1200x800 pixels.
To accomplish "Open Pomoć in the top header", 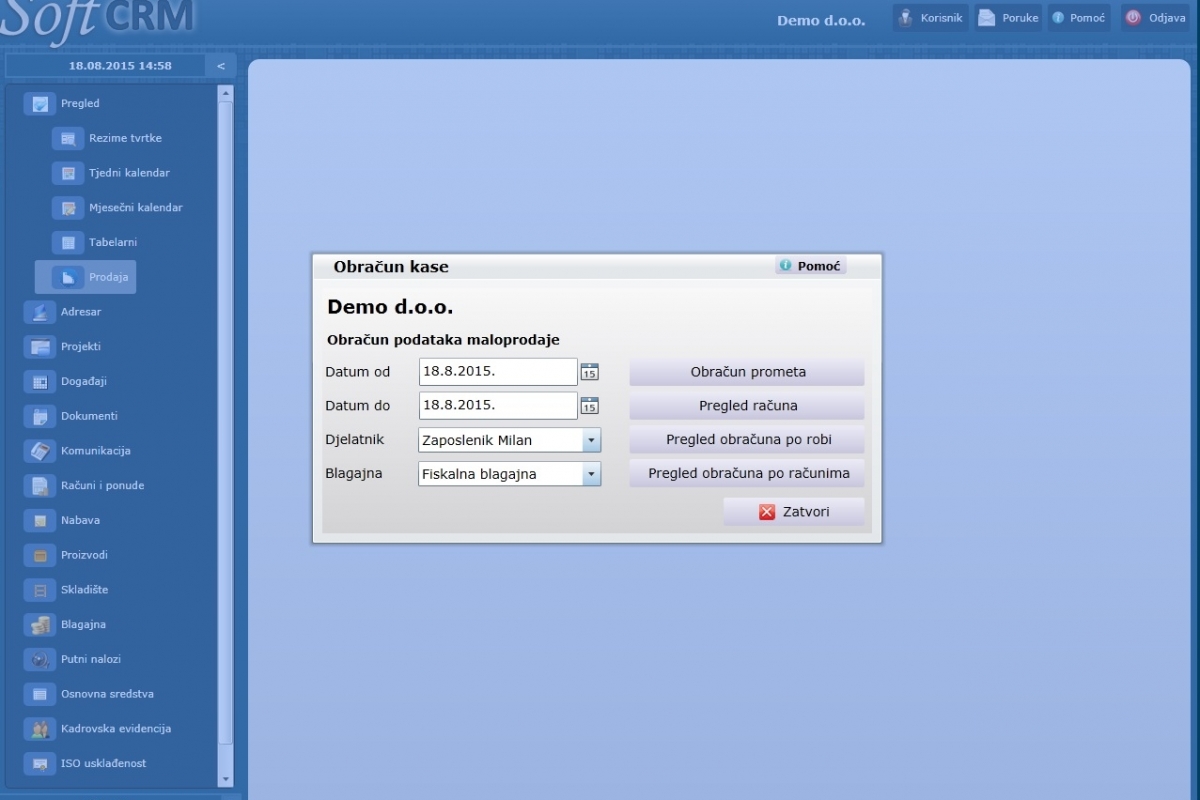I will tap(1078, 18).
